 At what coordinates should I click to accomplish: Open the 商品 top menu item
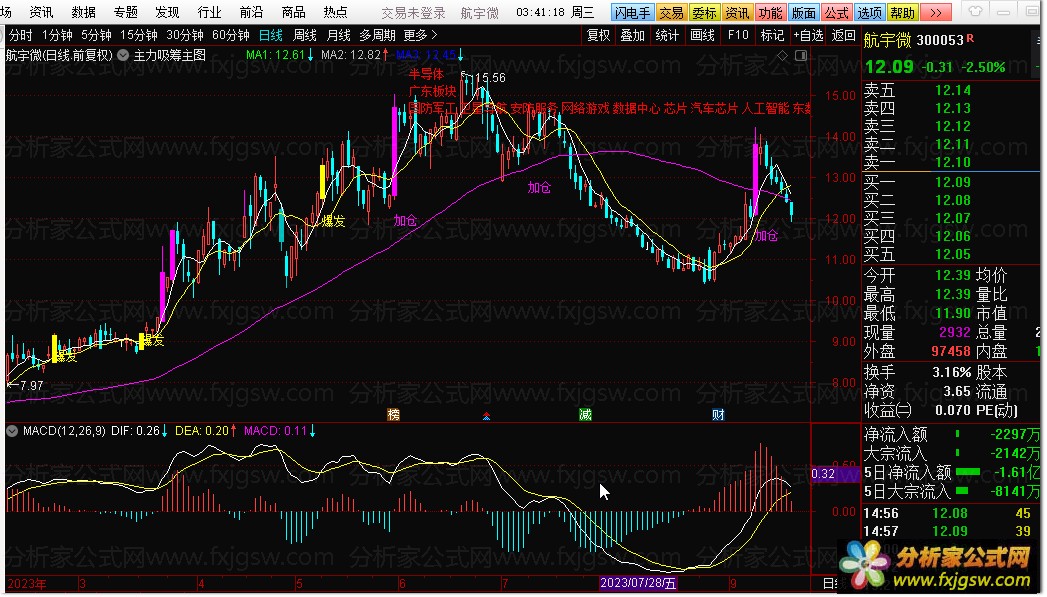click(x=293, y=12)
